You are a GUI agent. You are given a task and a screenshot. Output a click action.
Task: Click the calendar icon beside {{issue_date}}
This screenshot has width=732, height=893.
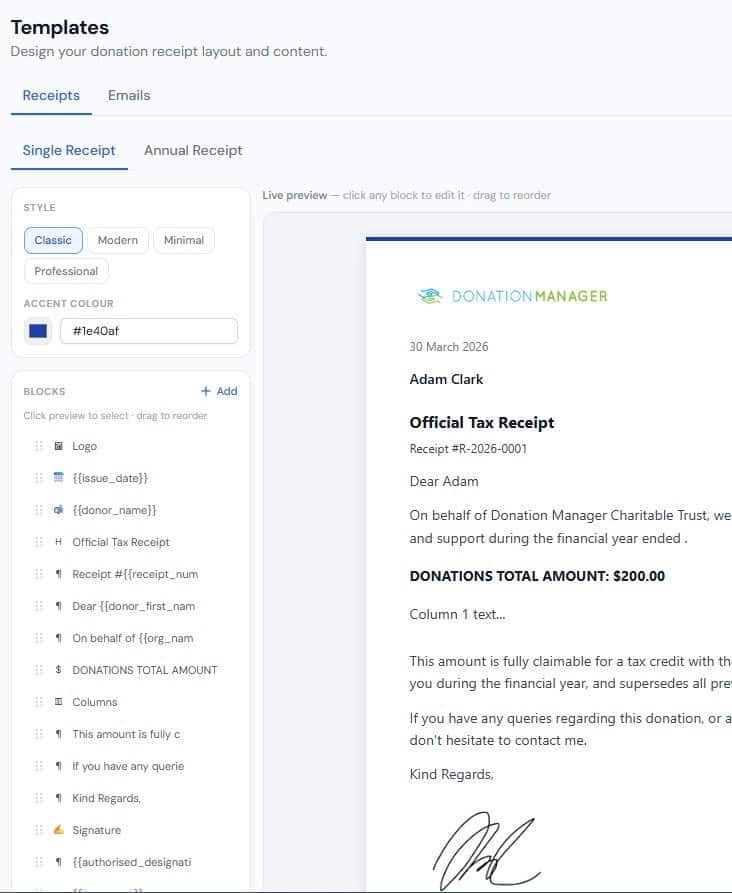59,478
